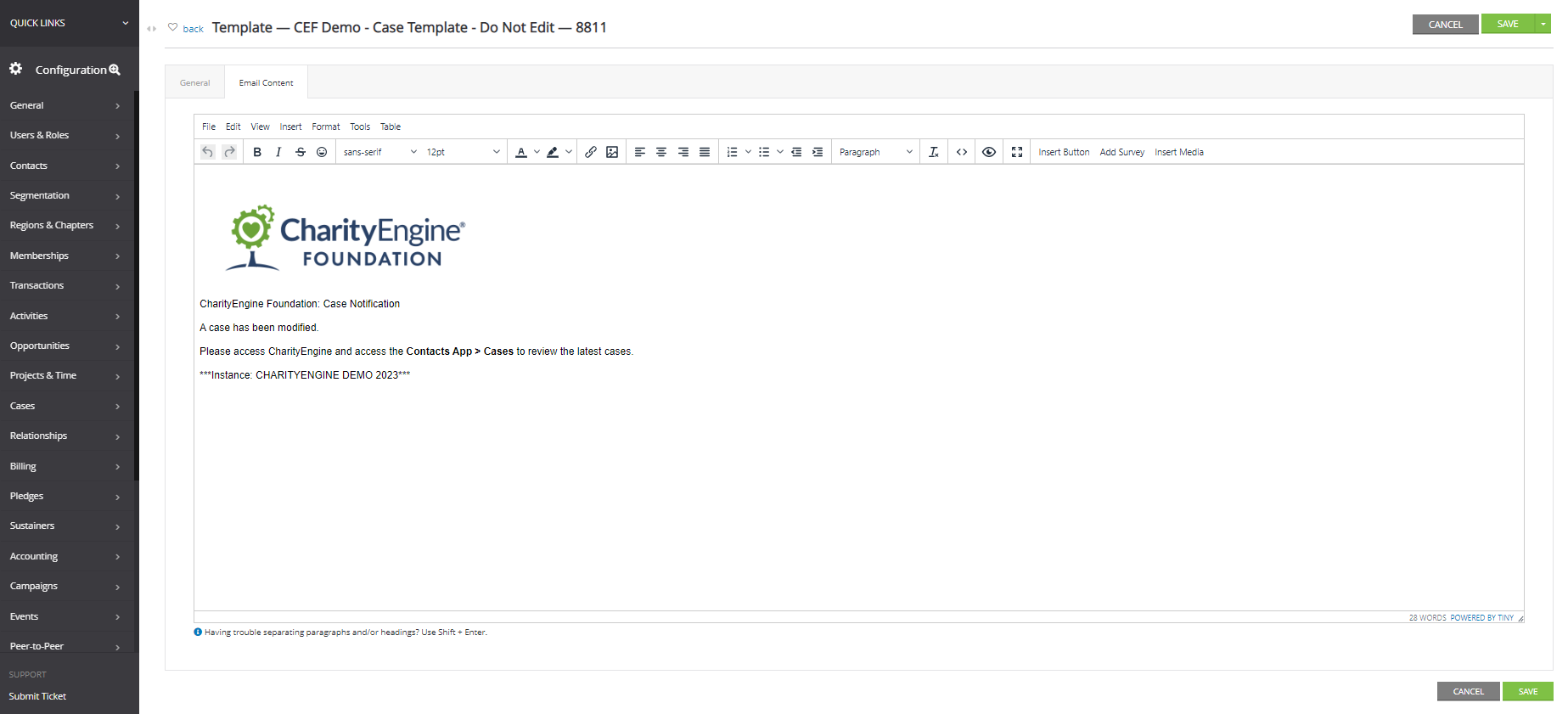Insert or edit a hyperlink

(591, 152)
